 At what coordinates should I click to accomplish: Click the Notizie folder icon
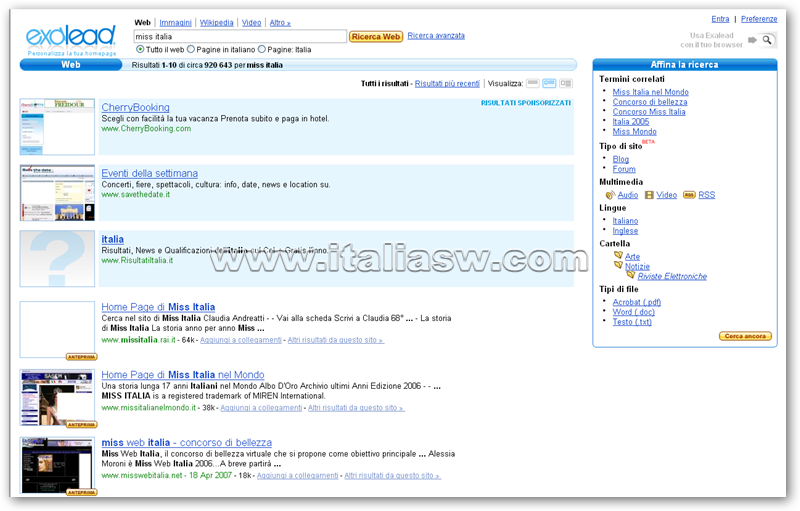[618, 265]
